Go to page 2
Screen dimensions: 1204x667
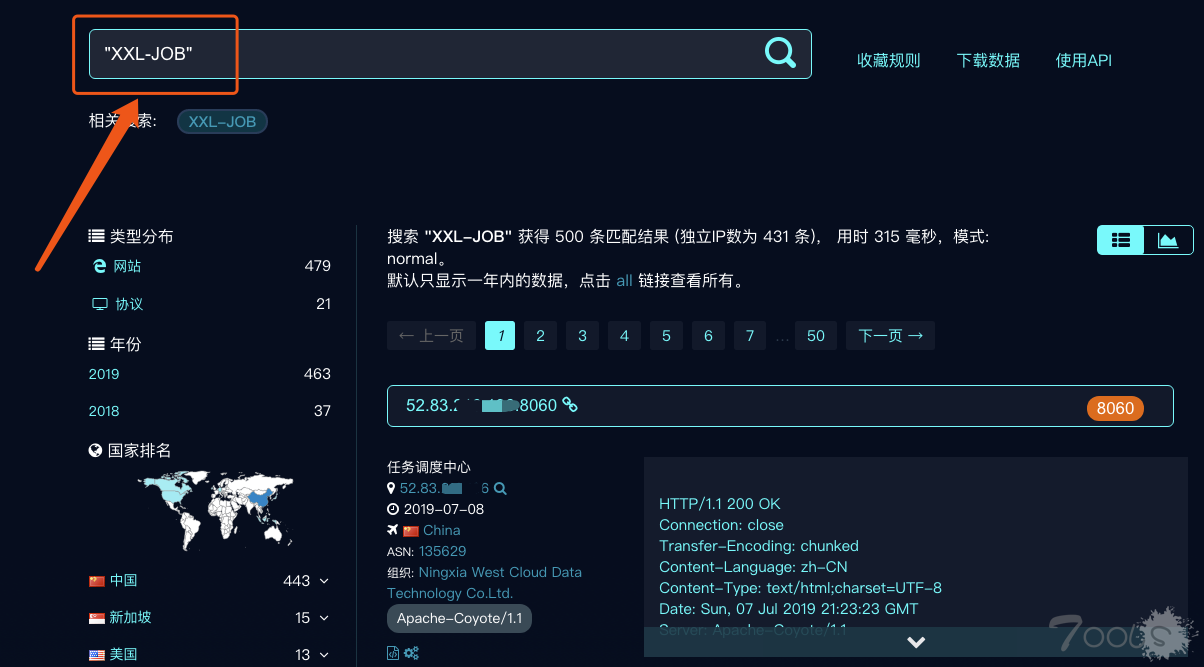540,336
